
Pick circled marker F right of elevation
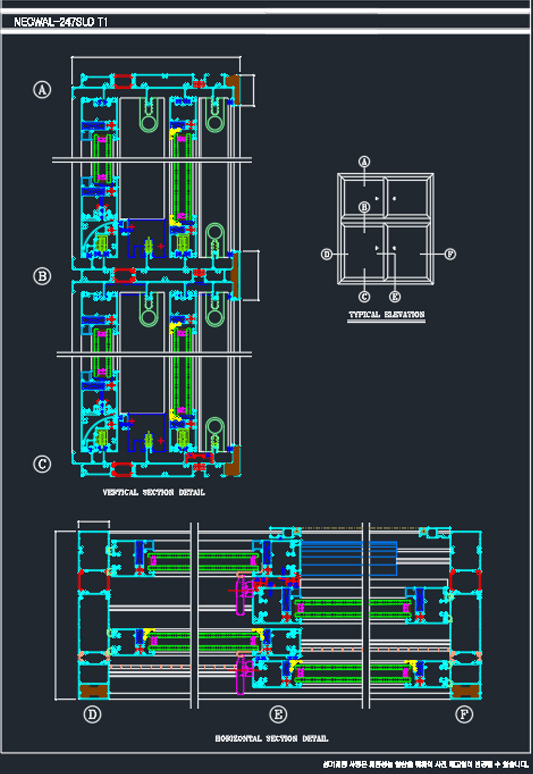(x=450, y=254)
